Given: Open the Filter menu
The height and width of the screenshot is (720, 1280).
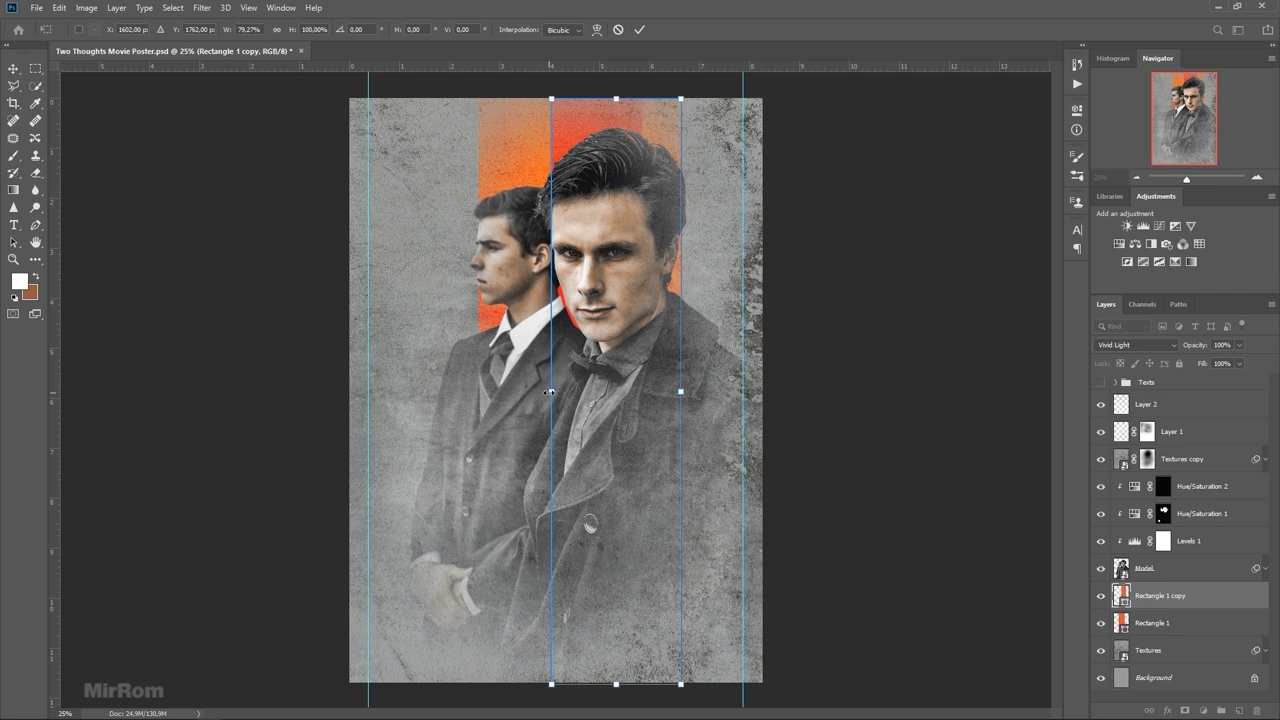Looking at the screenshot, I should [201, 8].
